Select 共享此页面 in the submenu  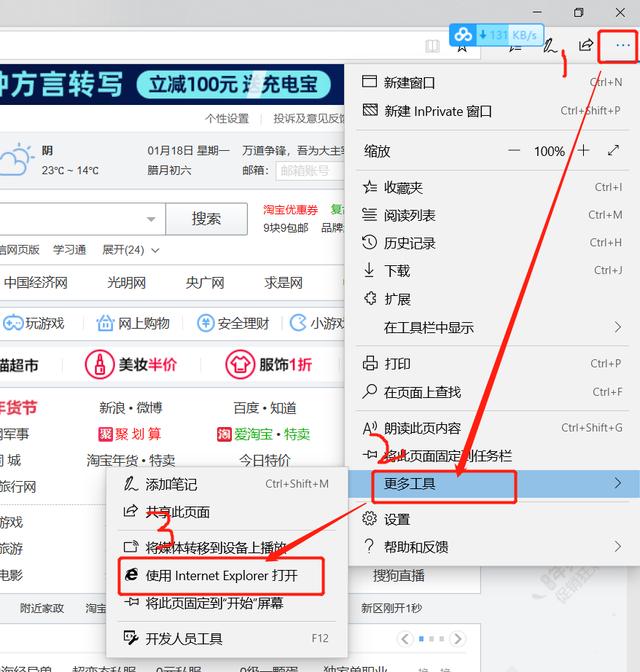tap(227, 512)
